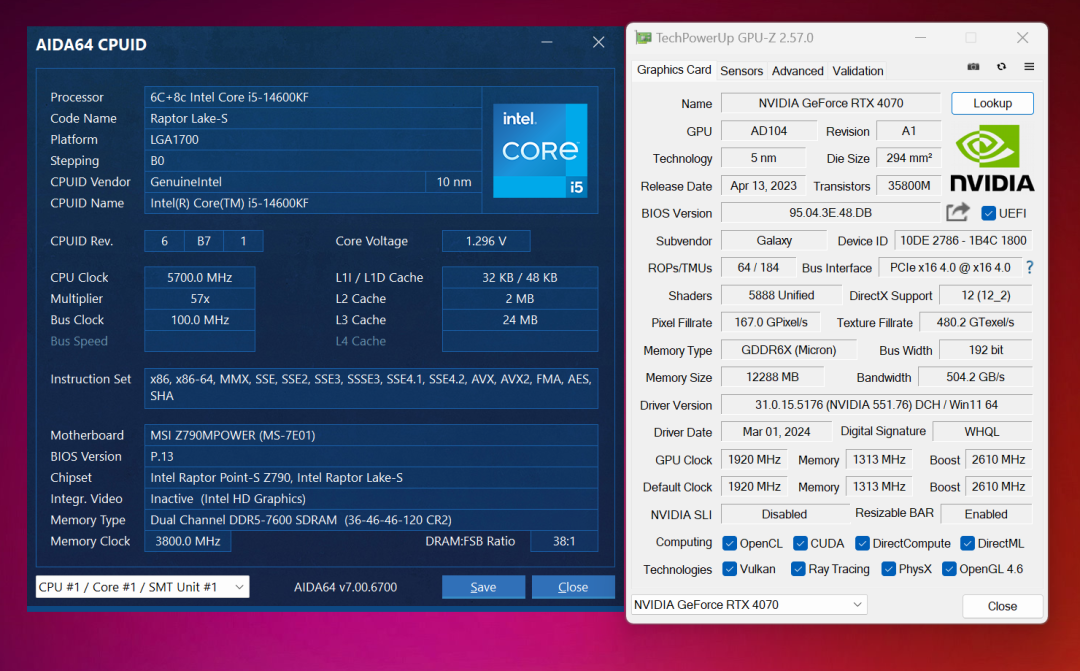Click the Resizable BAR value Enabled

pos(986,514)
